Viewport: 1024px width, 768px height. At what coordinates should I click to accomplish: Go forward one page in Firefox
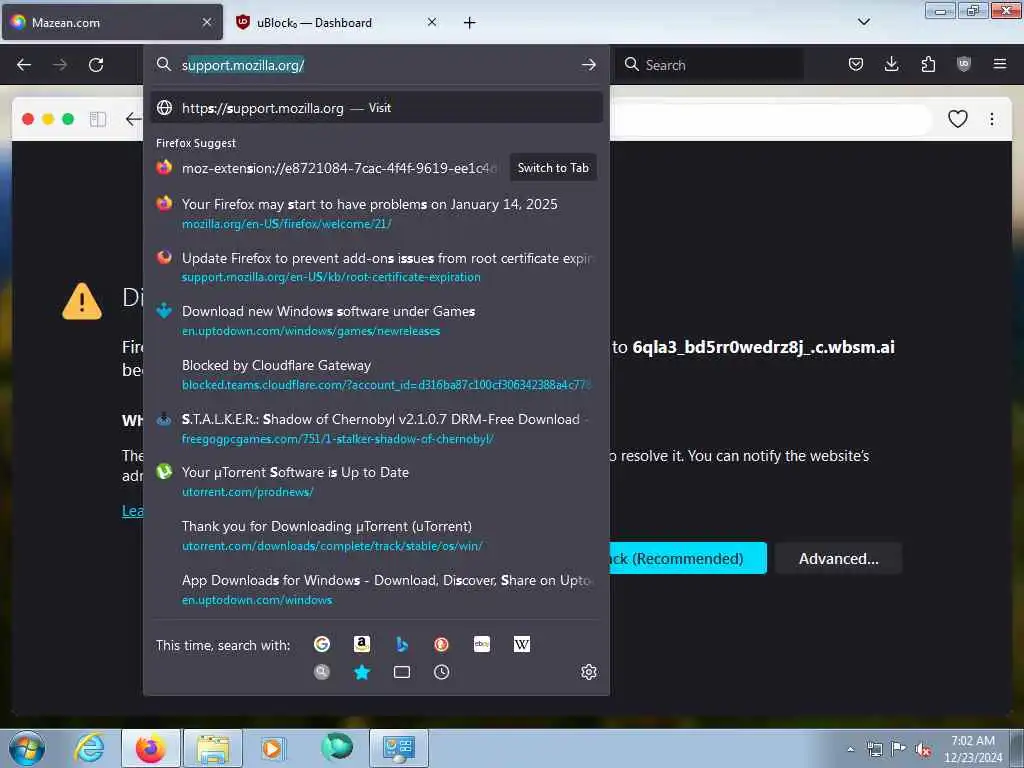tap(60, 65)
